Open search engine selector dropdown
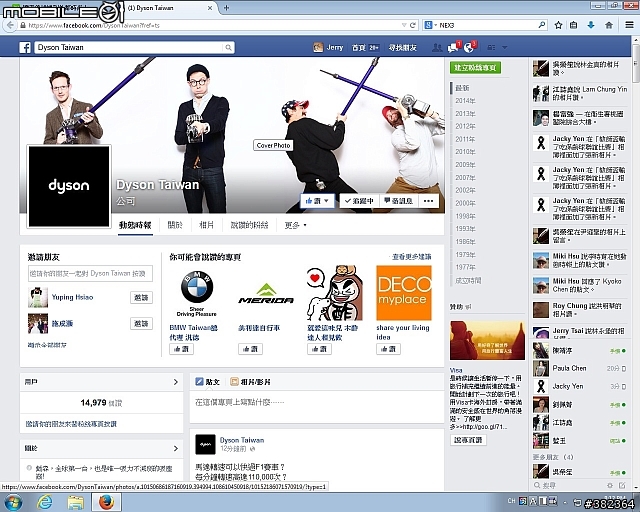 click(x=431, y=25)
